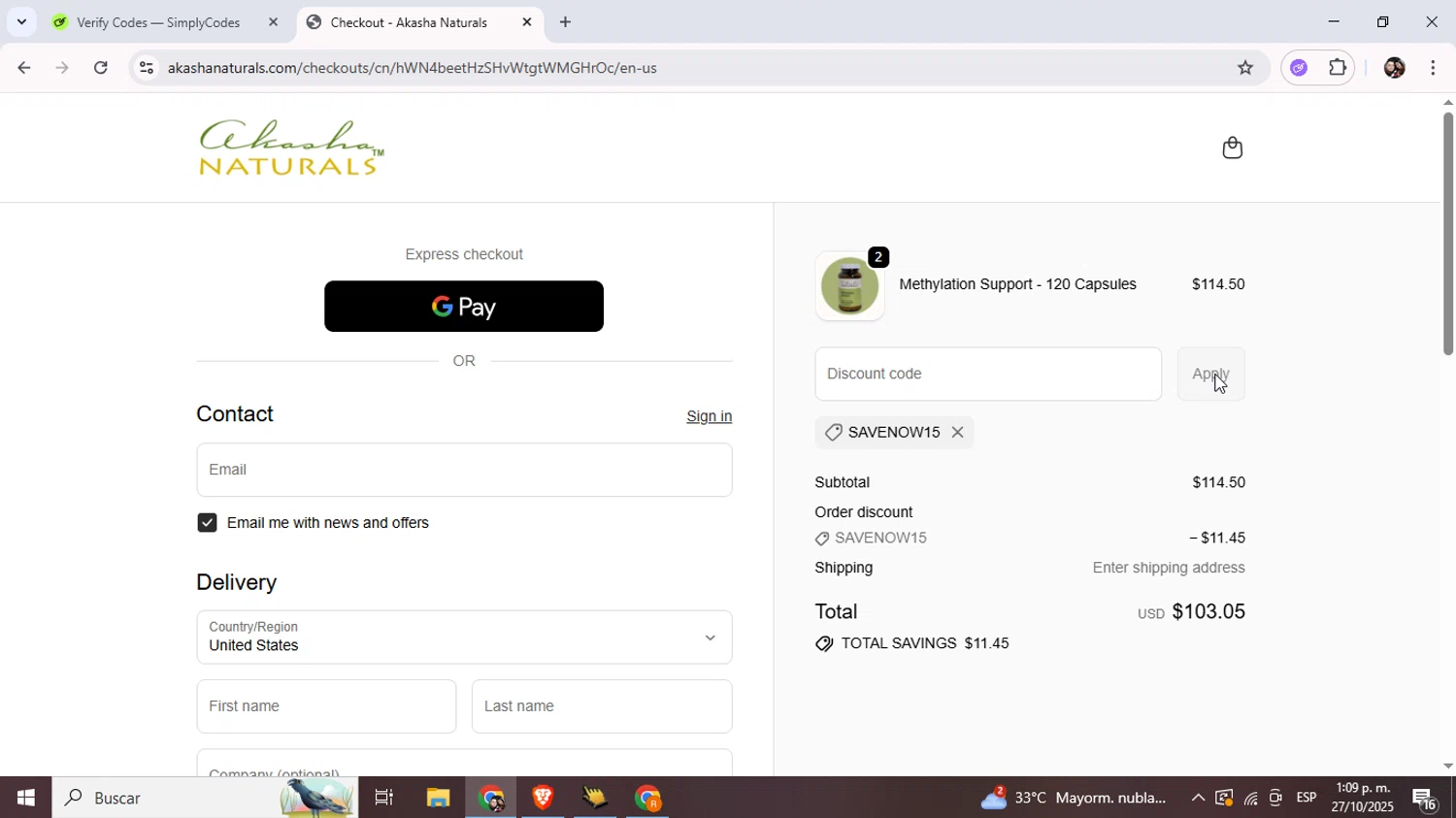Expand the Country/Region dropdown
1456x818 pixels.
click(464, 638)
